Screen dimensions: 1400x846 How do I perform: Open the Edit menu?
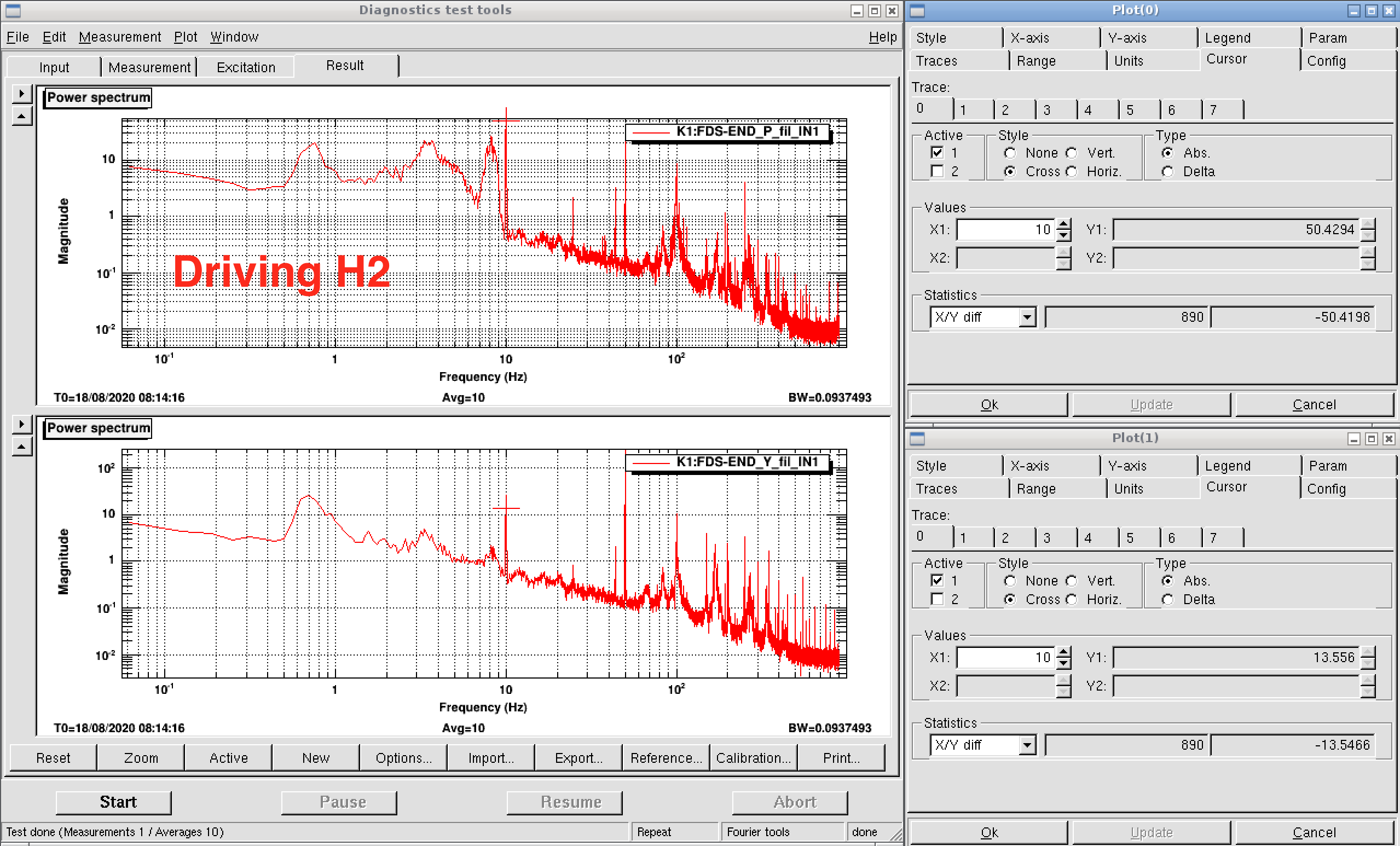(54, 37)
